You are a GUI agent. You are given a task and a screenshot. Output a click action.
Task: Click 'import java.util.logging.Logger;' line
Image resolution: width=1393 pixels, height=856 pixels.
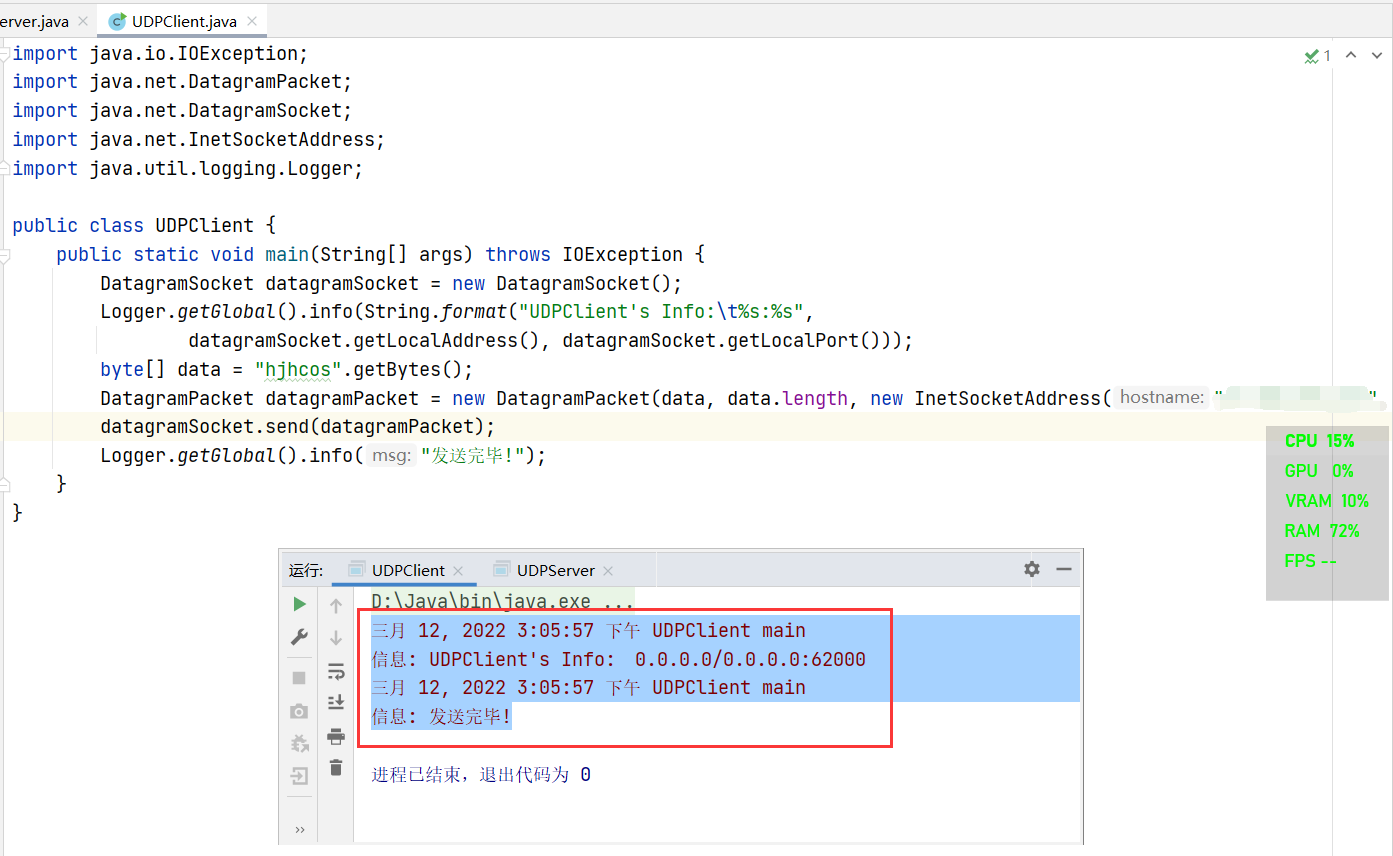click(188, 169)
